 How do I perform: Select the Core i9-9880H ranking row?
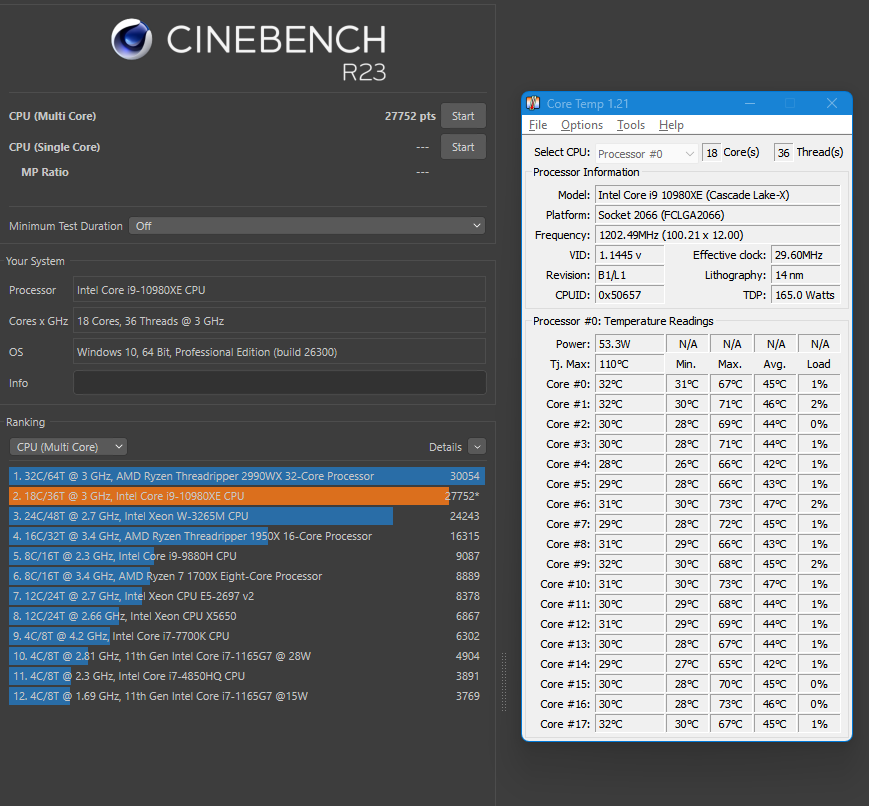pos(247,556)
